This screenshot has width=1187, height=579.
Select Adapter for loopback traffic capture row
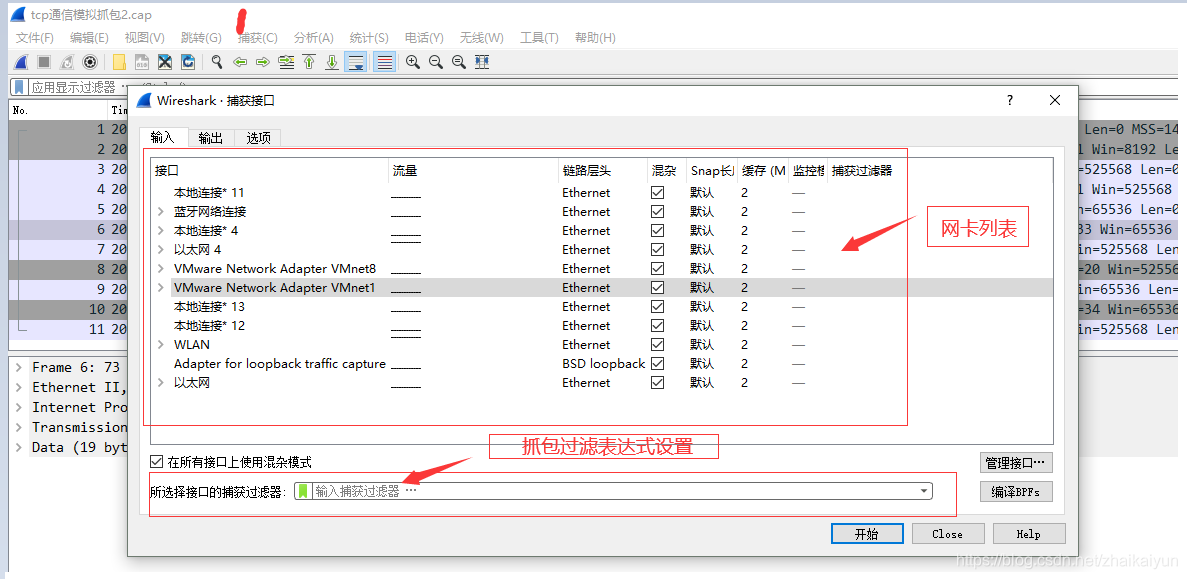601,364
